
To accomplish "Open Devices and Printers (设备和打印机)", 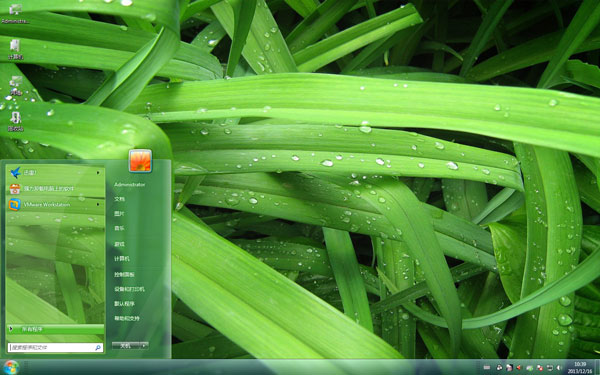I will [129, 289].
